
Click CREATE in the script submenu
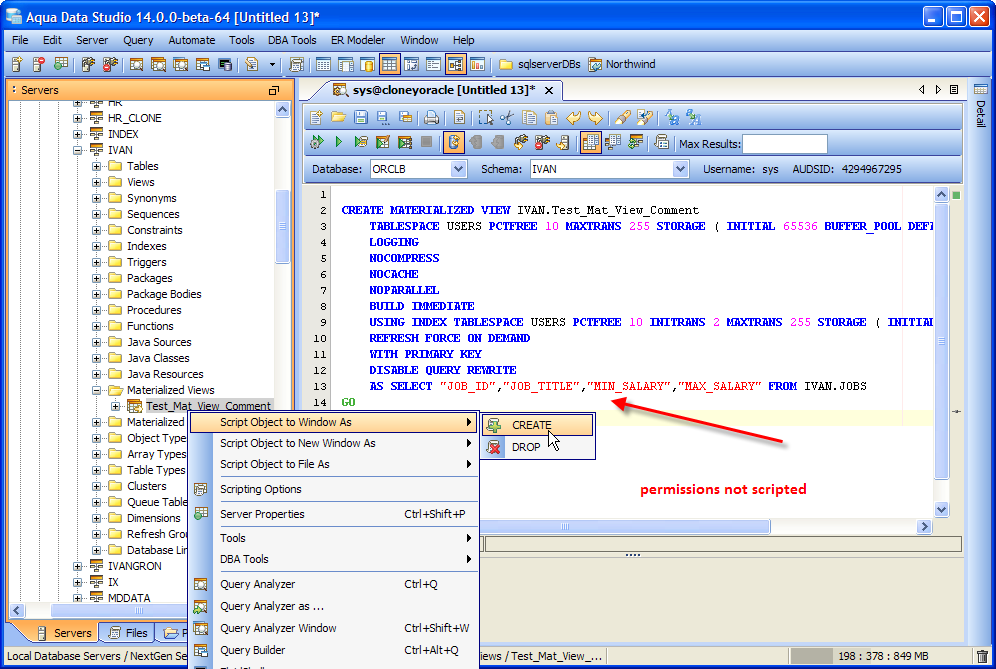click(x=538, y=425)
